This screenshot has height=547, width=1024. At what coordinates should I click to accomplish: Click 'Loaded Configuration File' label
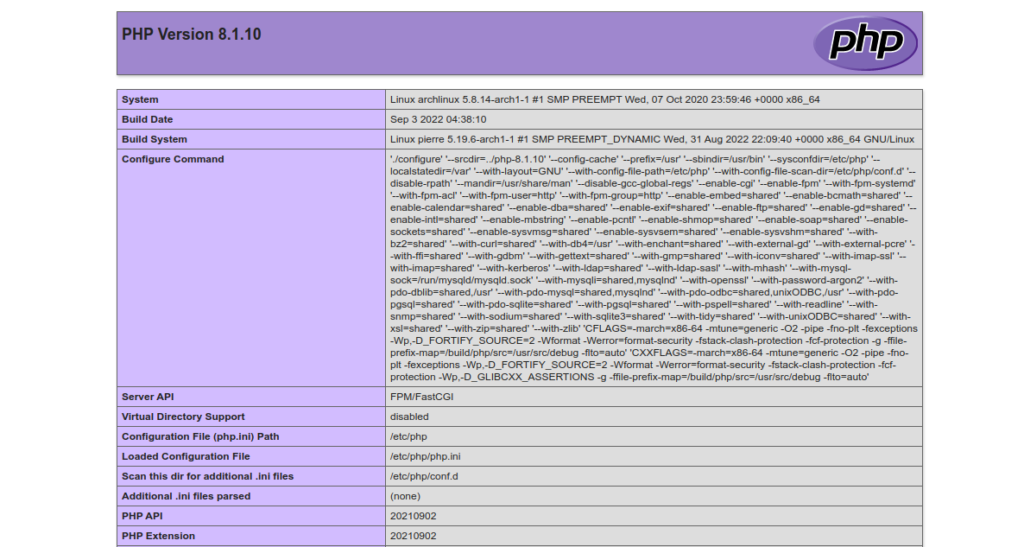[x=185, y=456]
